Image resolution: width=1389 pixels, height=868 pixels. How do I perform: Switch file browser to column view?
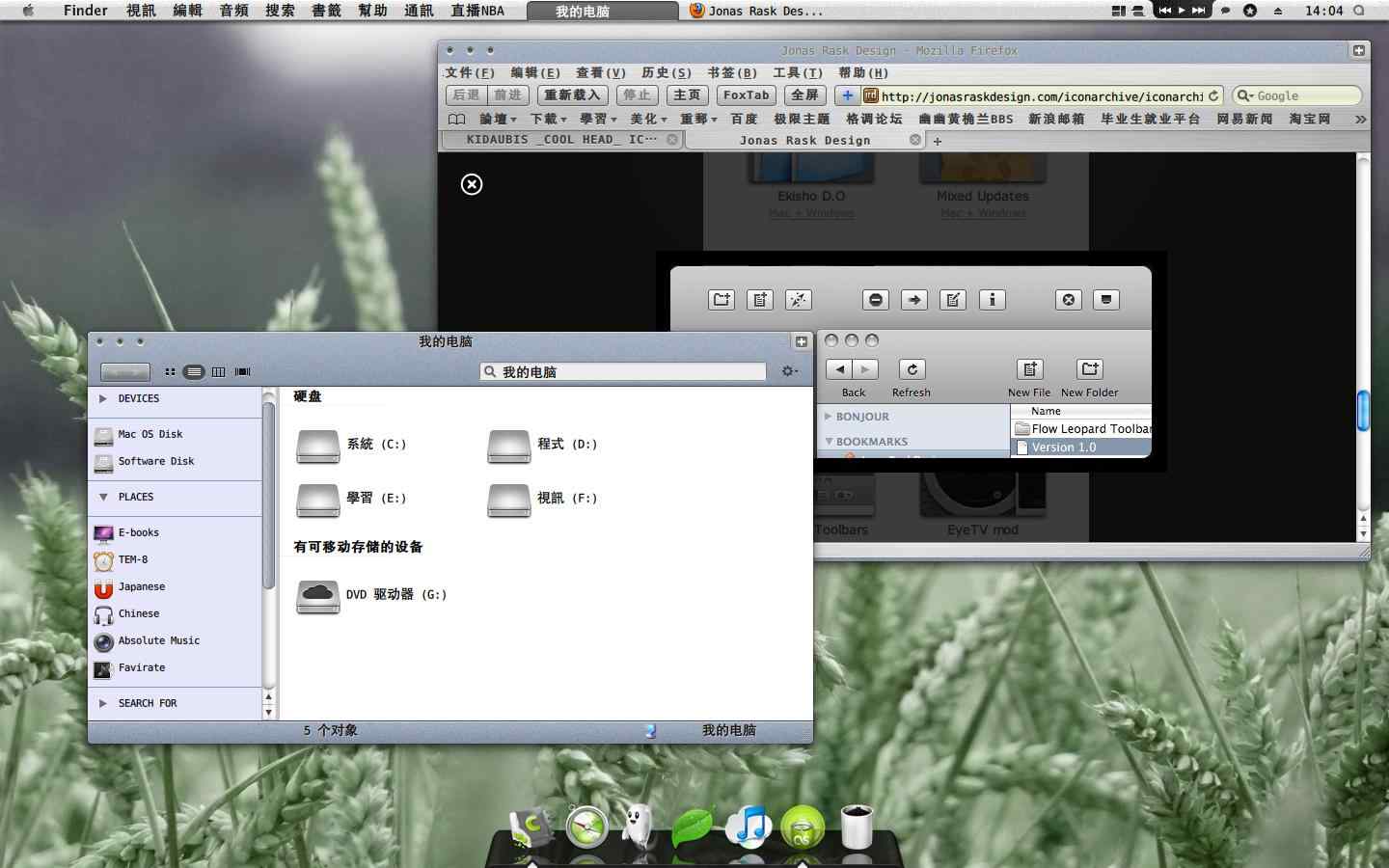[x=219, y=371]
